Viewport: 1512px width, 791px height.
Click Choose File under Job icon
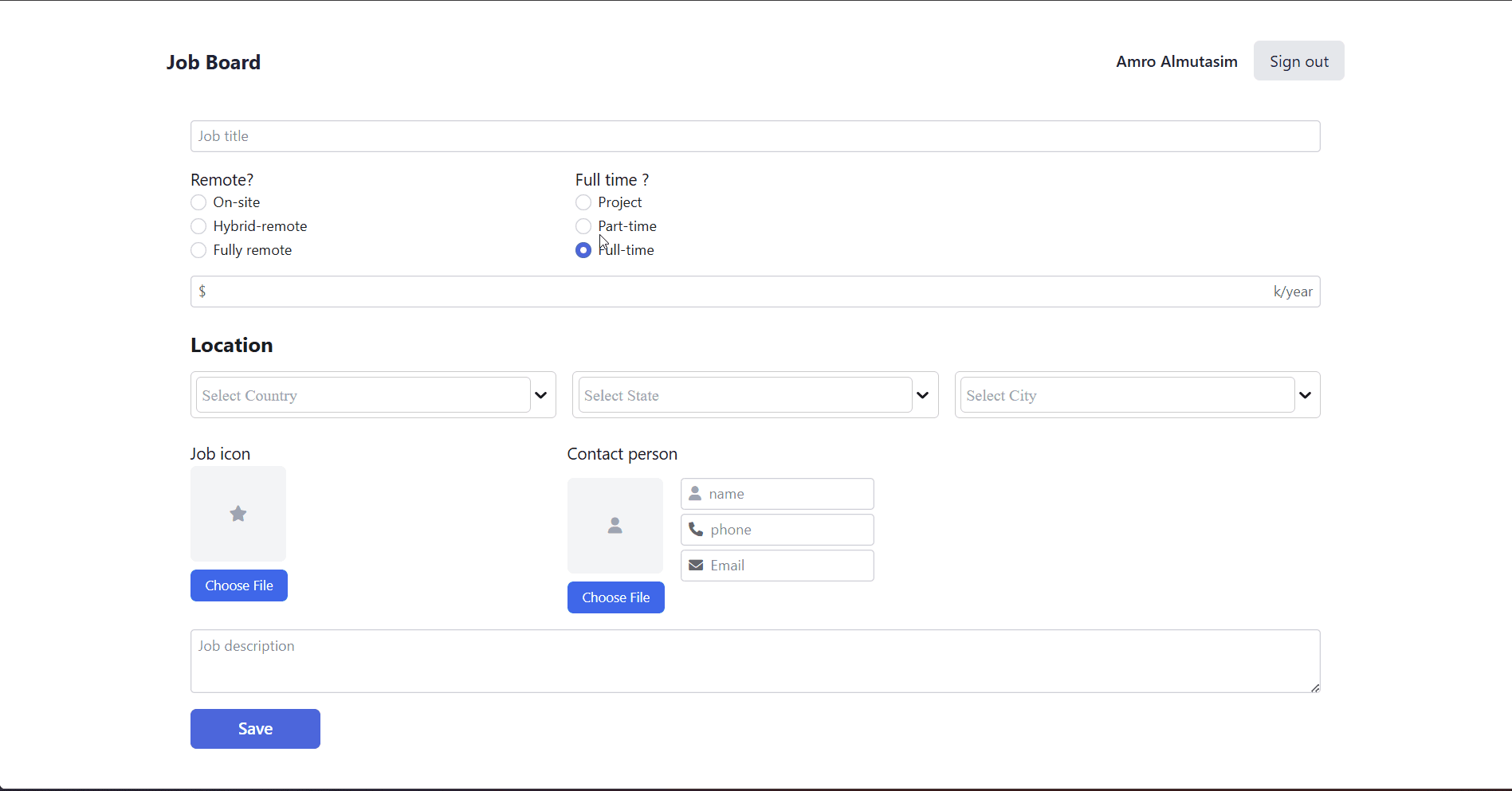click(x=238, y=585)
